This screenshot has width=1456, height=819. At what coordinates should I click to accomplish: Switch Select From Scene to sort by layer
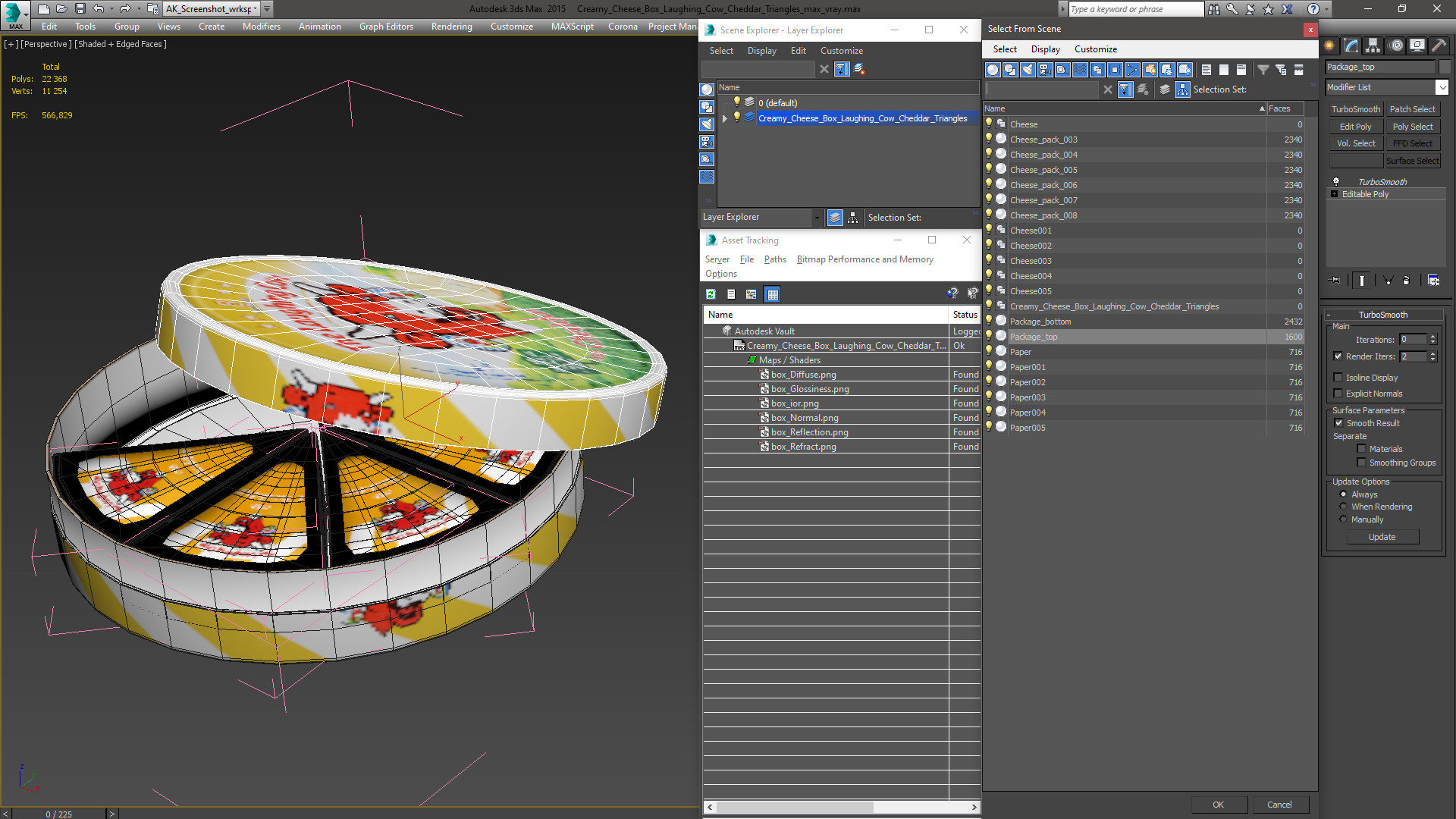[1165, 89]
